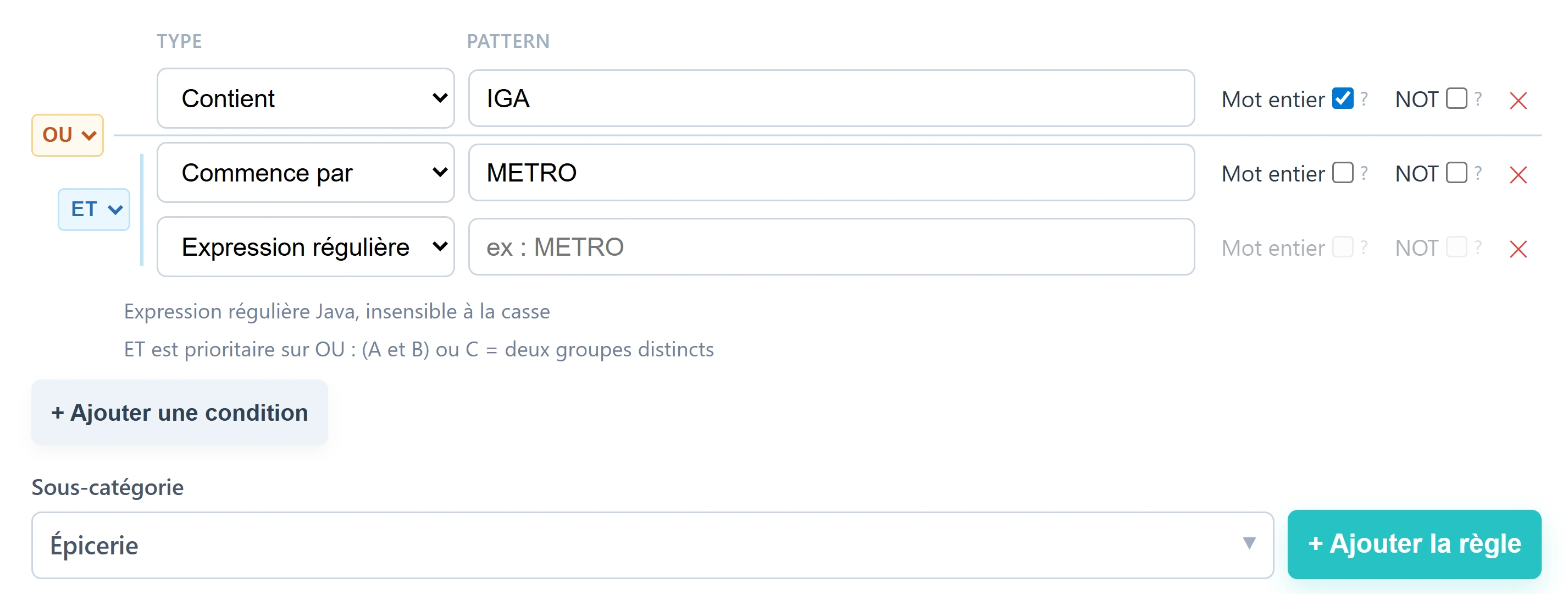Enable NOT on the Commence par row
This screenshot has width=1568, height=594.
(x=1455, y=172)
